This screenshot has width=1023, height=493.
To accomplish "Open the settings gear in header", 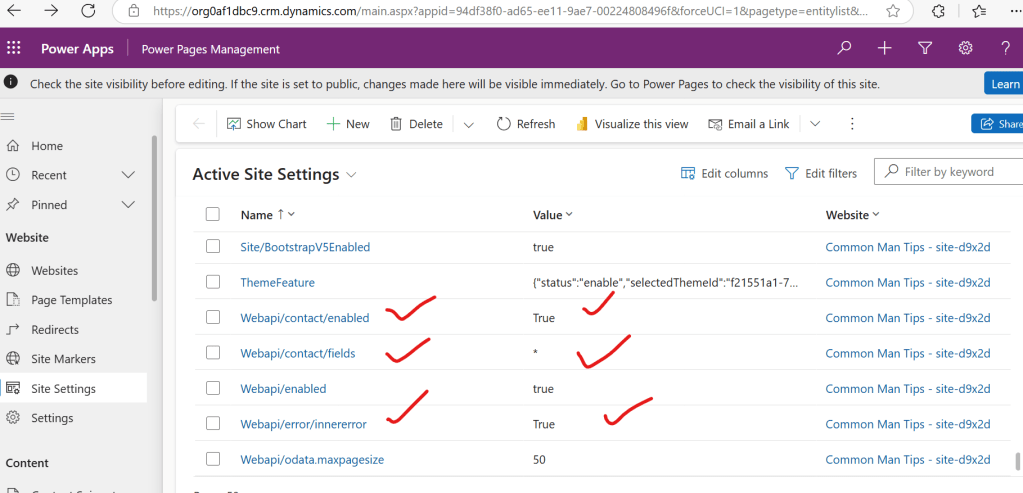I will point(965,48).
